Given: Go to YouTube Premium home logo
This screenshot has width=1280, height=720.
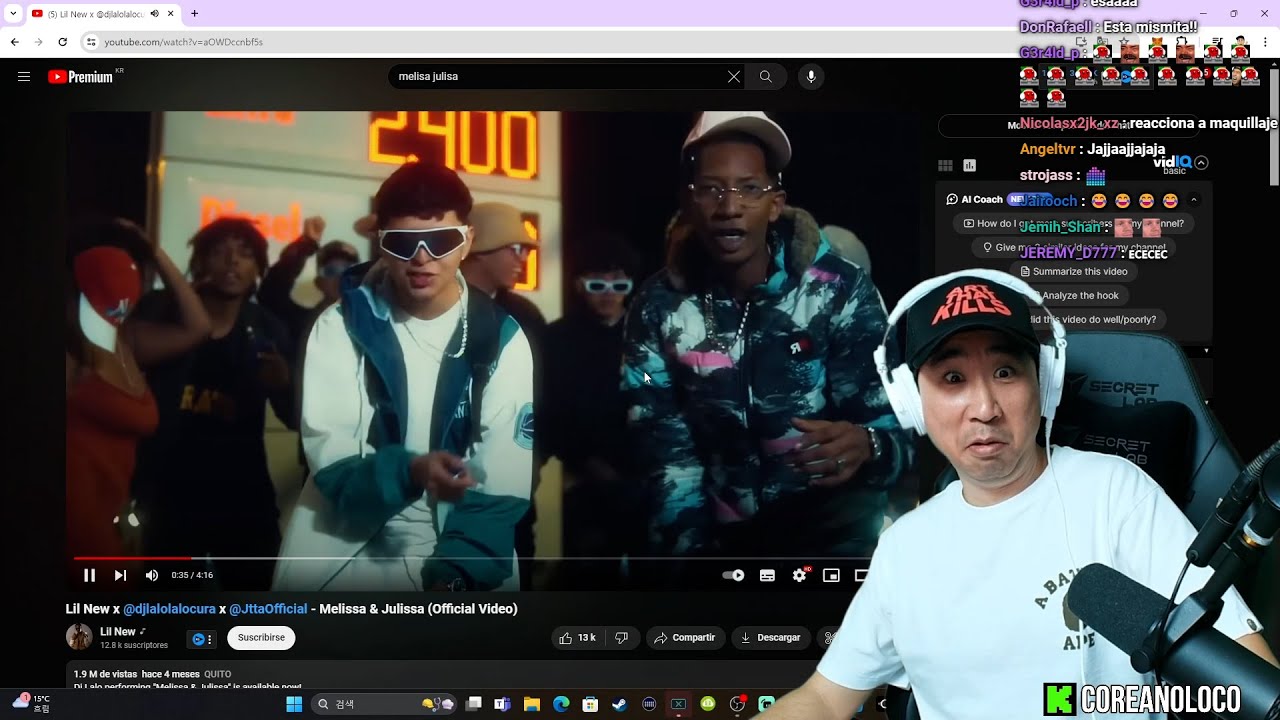Looking at the screenshot, I should click(x=80, y=76).
